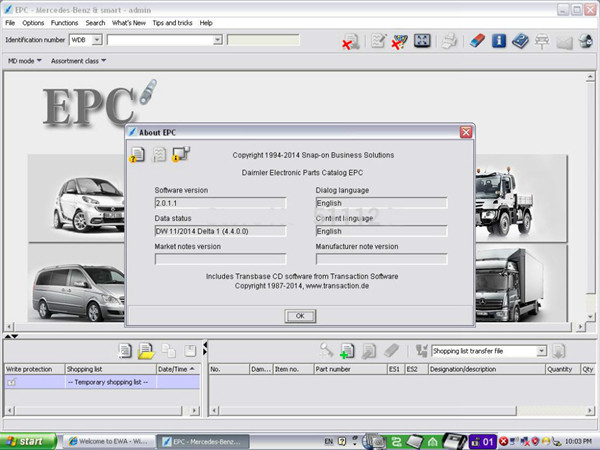
Task: Click the splitter arrows between shopping list and parts panels
Action: 205,348
